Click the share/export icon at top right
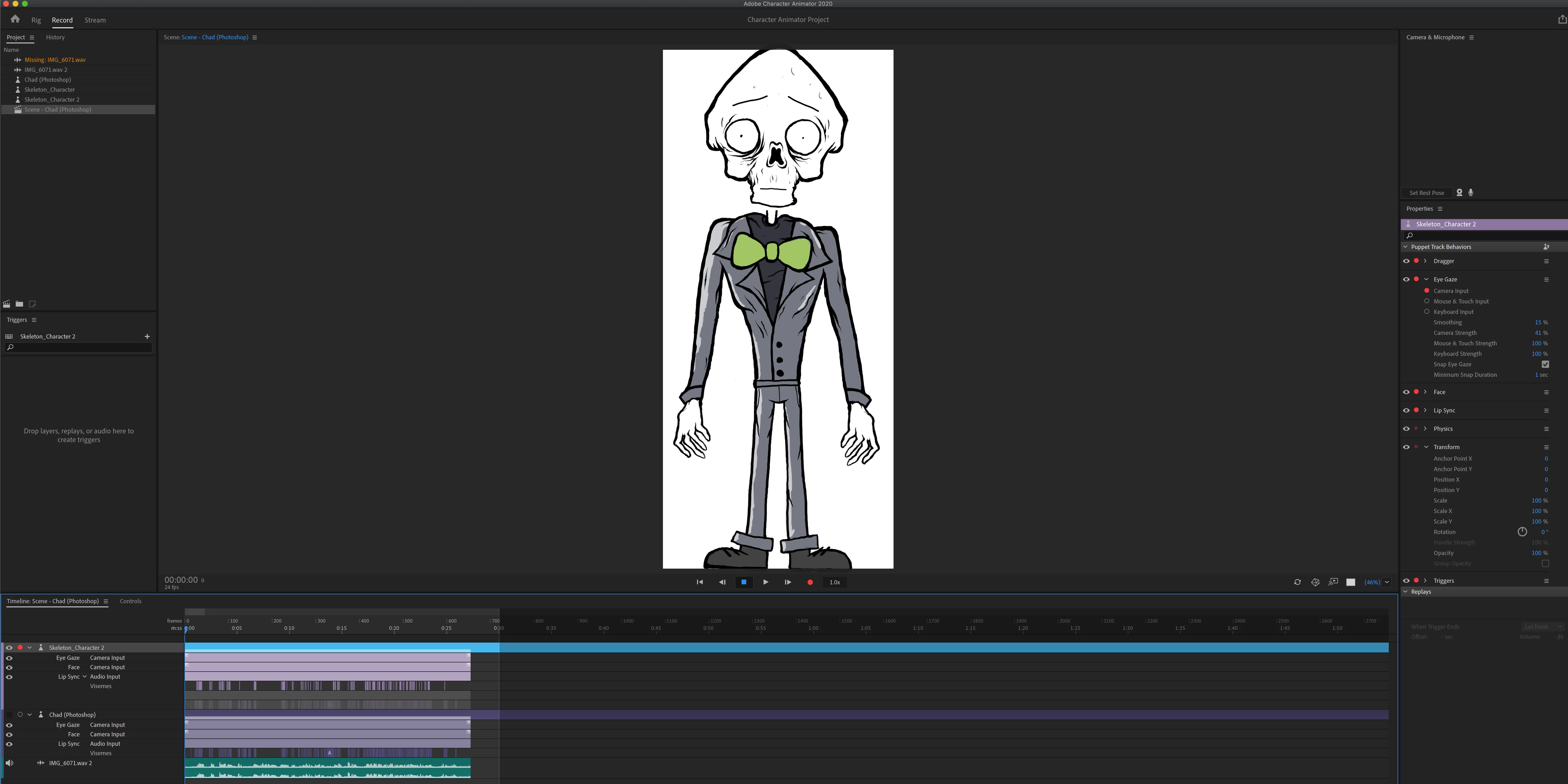Screen dimensions: 1568x784 click(x=1562, y=19)
